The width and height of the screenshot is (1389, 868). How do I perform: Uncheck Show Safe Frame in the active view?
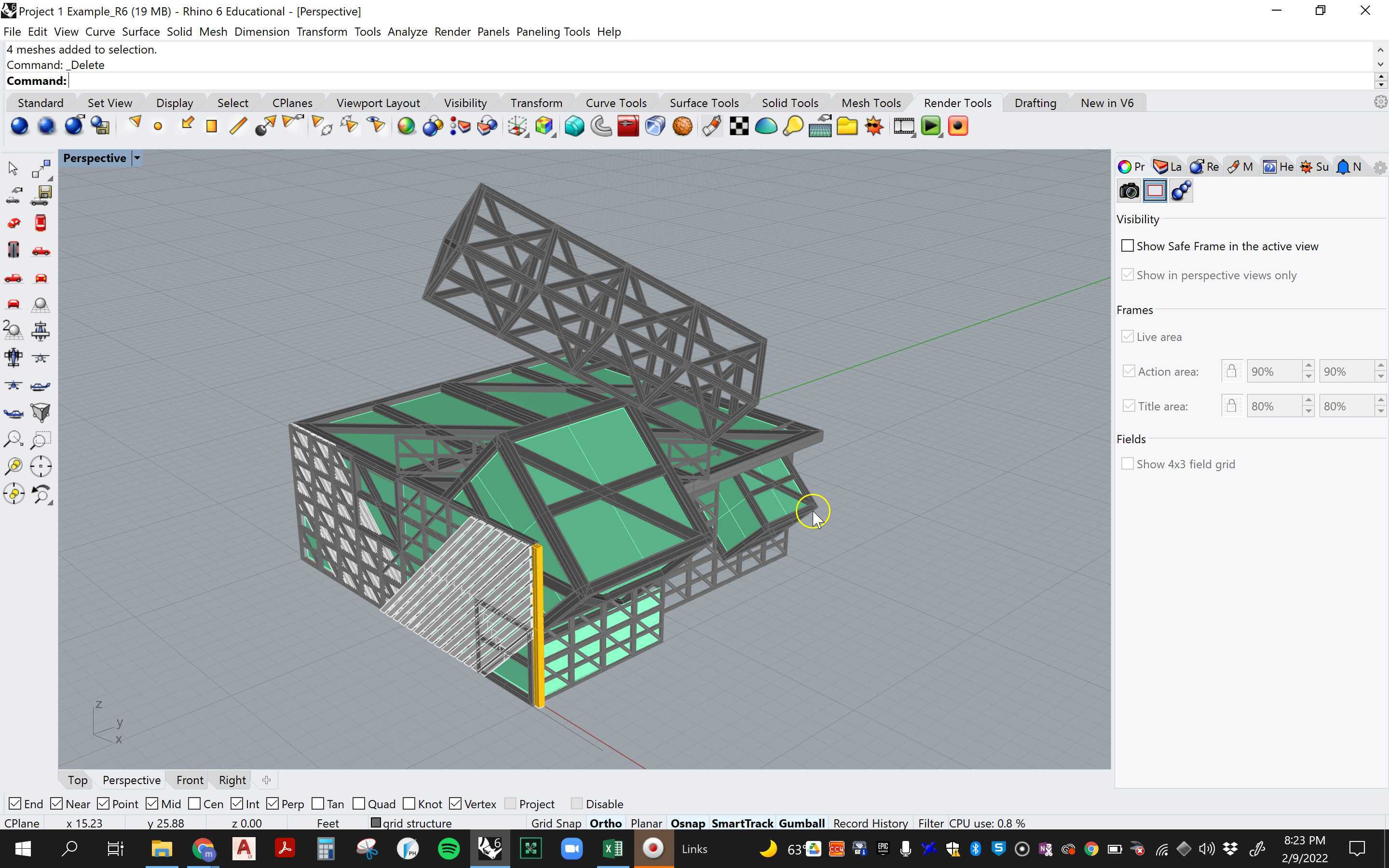pos(1128,245)
